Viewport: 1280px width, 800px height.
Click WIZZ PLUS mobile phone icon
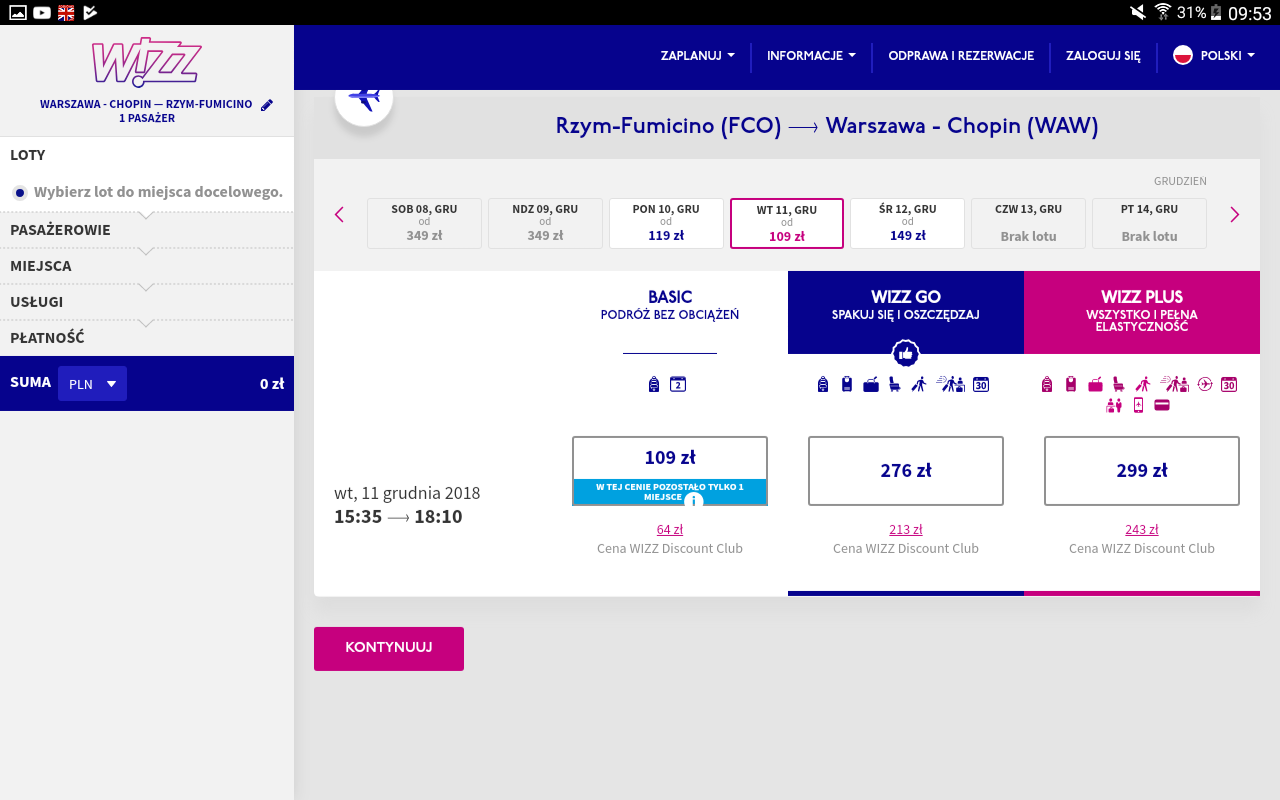1138,405
